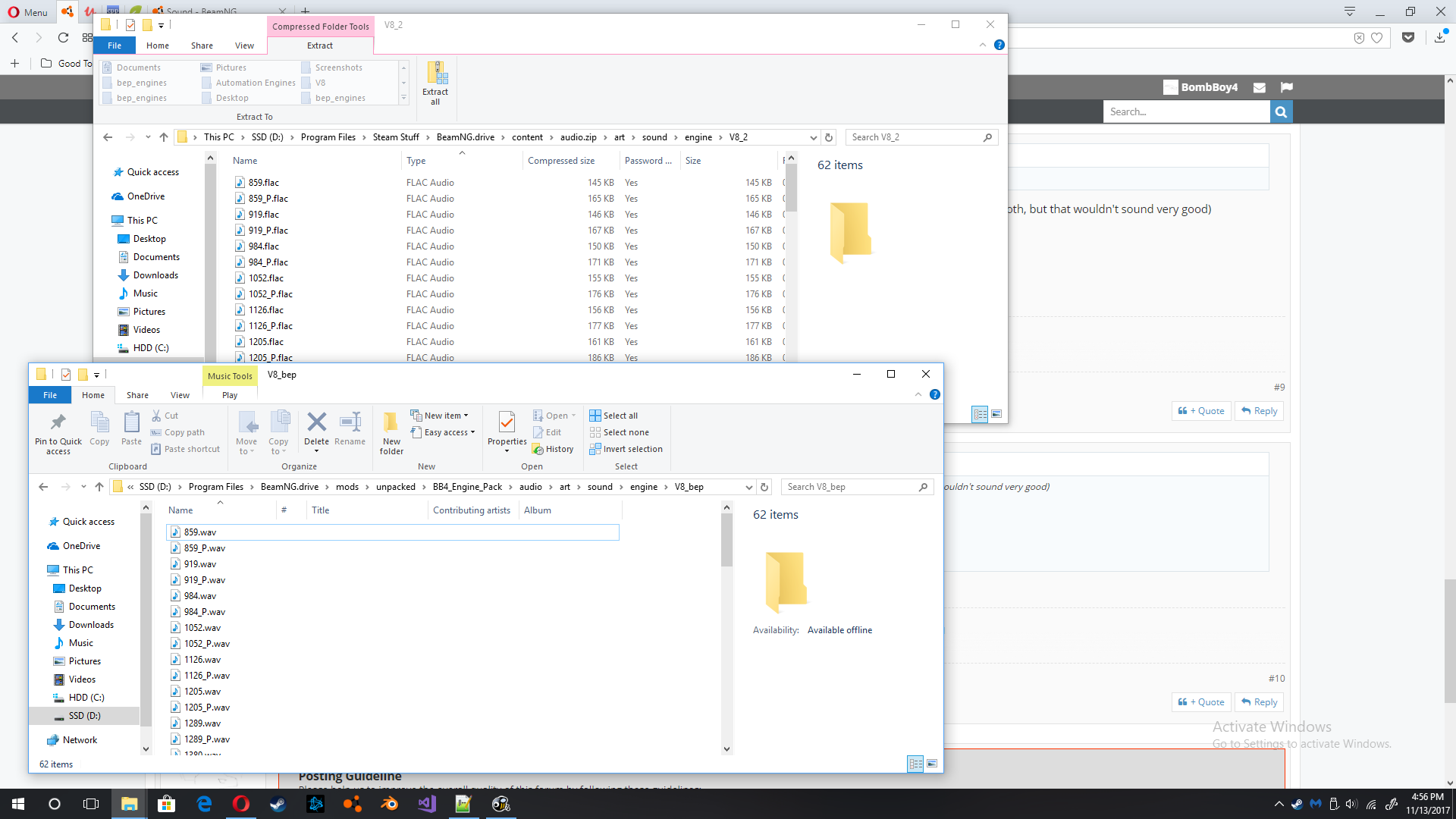Open the Extract tab in V8_2 window
The height and width of the screenshot is (819, 1456).
pyautogui.click(x=320, y=45)
